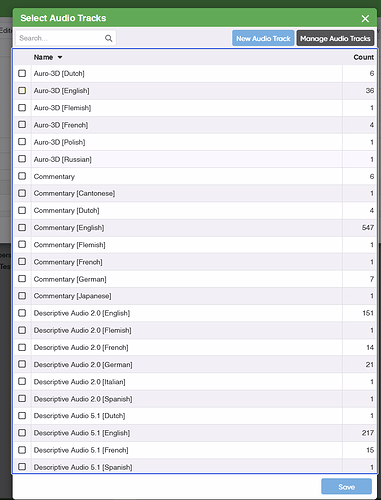Click the New Audio Track button
This screenshot has height=500, width=381.
[263, 38]
